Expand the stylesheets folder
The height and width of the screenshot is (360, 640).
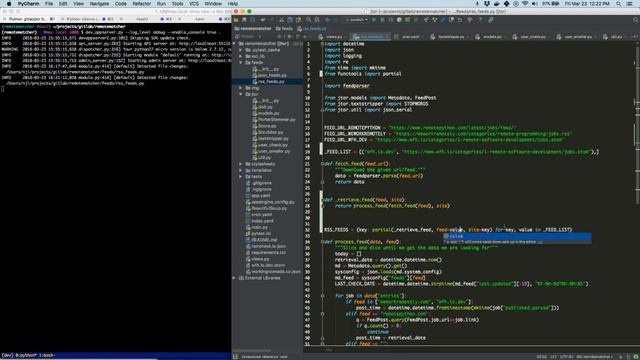click(240, 164)
